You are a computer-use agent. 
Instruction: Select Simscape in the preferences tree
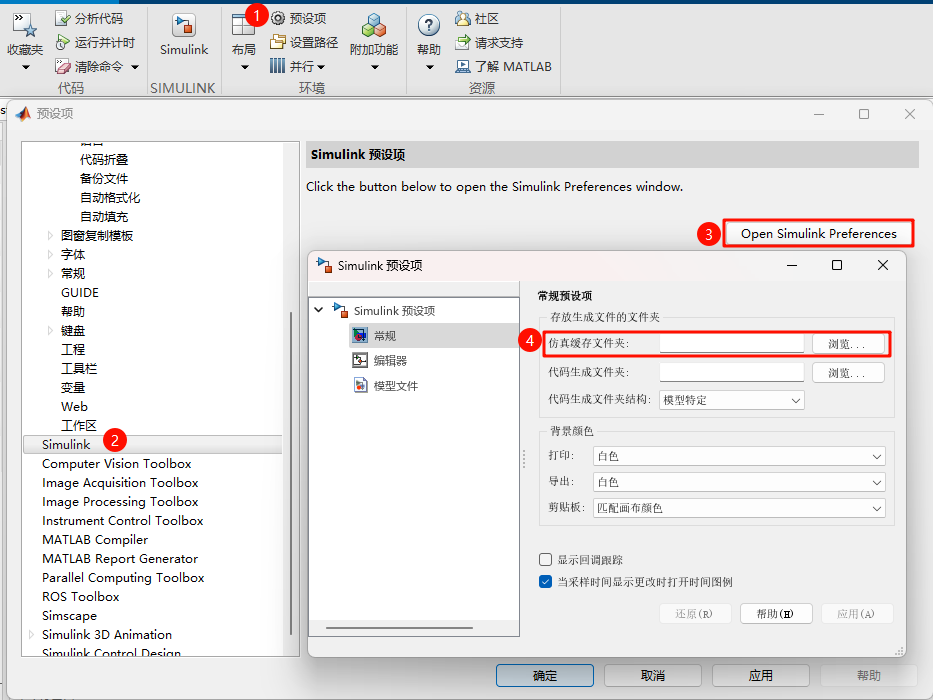point(69,615)
